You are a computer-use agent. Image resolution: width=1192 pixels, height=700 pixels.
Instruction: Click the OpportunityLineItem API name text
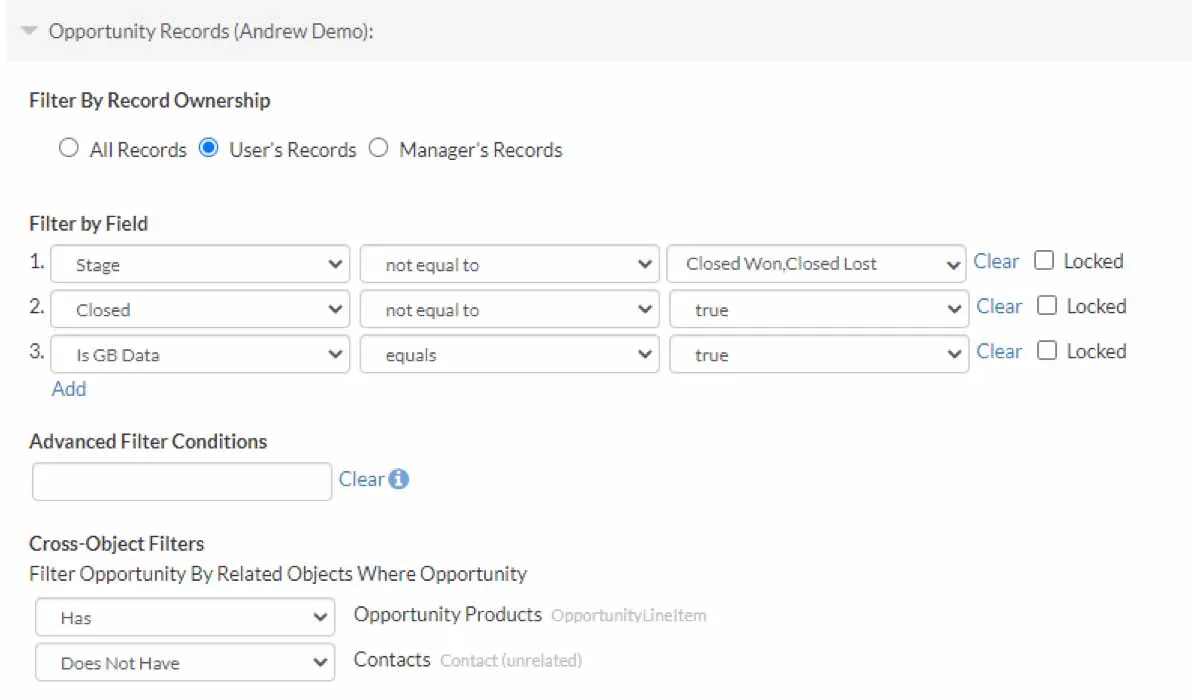click(629, 616)
